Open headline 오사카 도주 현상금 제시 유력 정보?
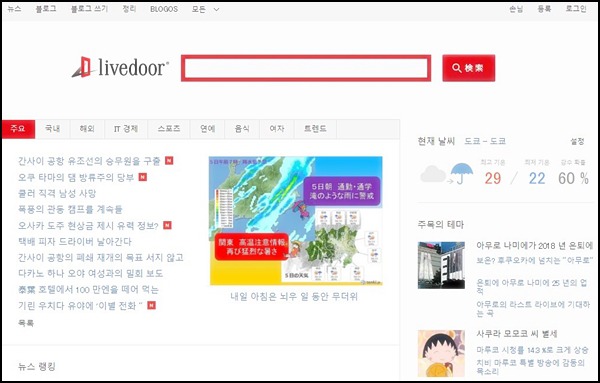 coord(88,225)
